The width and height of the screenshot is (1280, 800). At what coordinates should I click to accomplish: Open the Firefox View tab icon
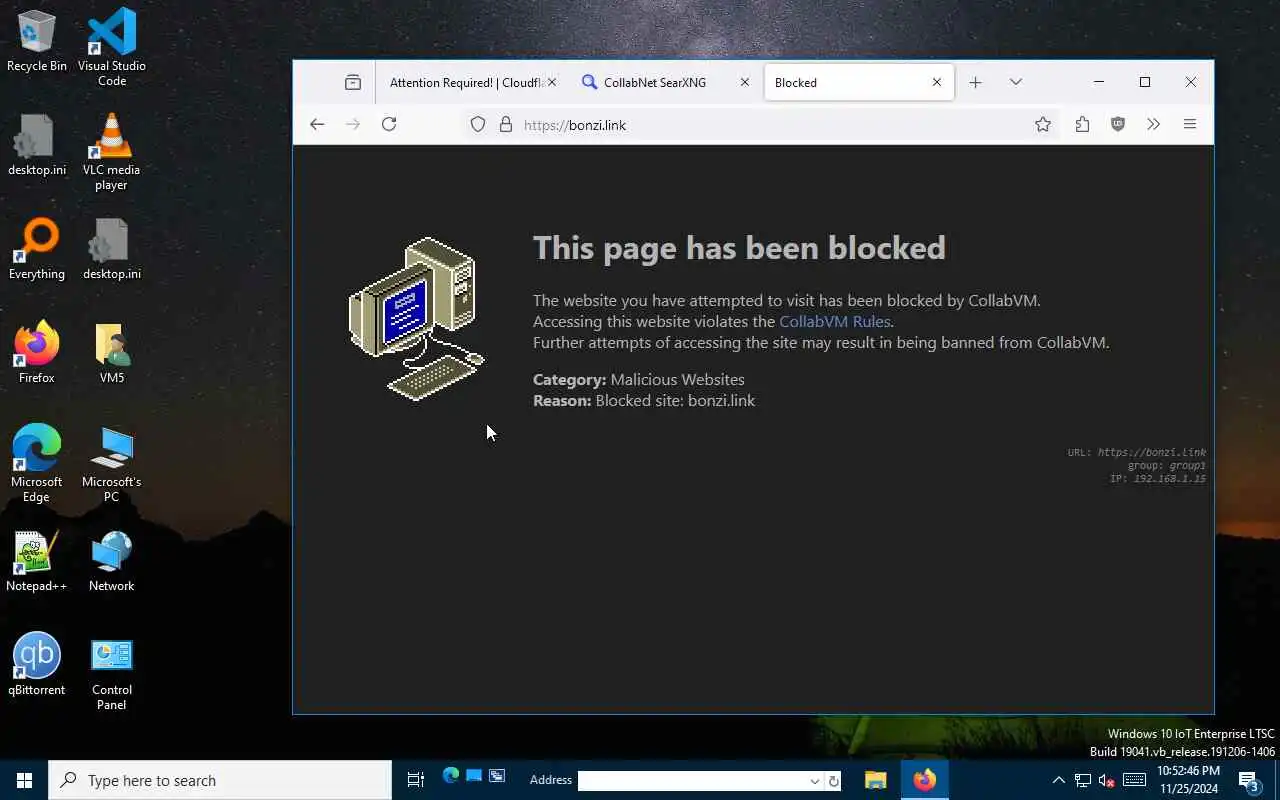coord(353,83)
